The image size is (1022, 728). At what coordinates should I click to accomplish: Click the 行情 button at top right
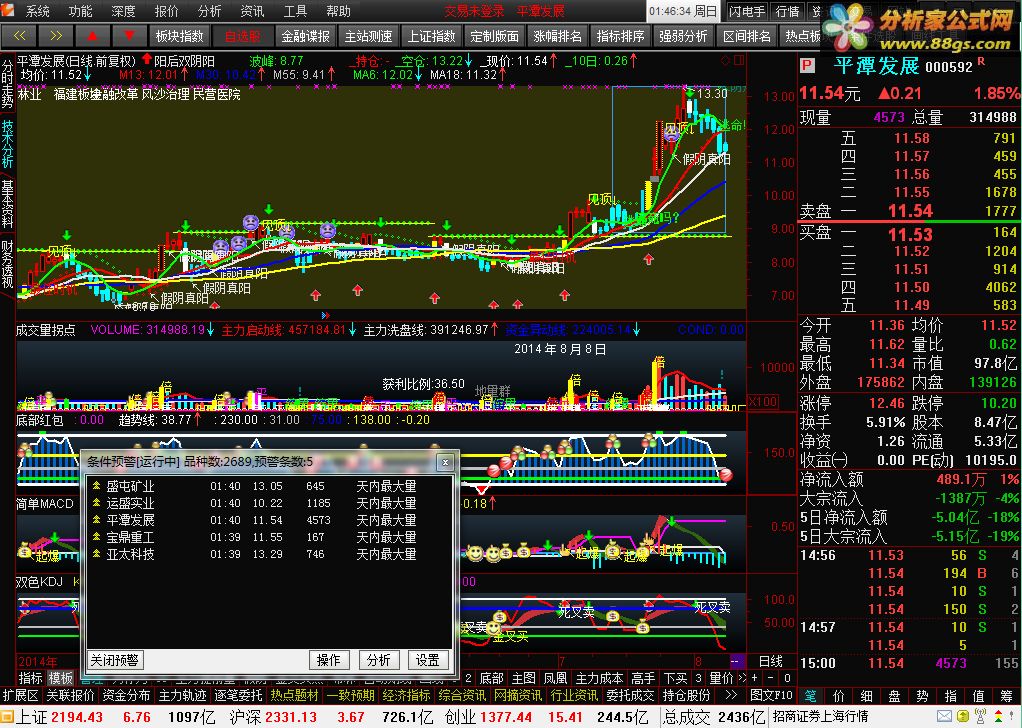(x=787, y=11)
